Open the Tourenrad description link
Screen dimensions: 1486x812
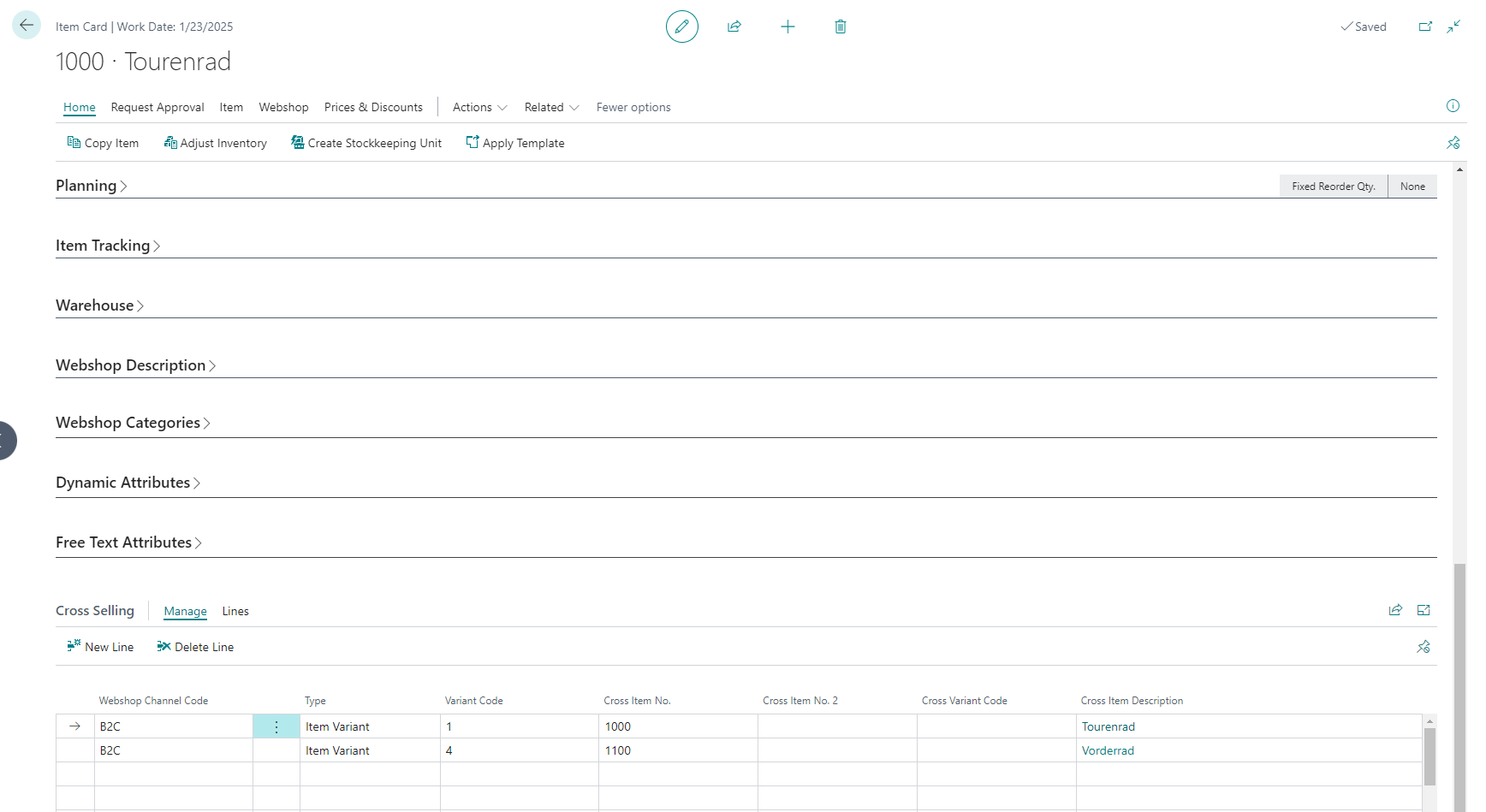tap(1109, 726)
